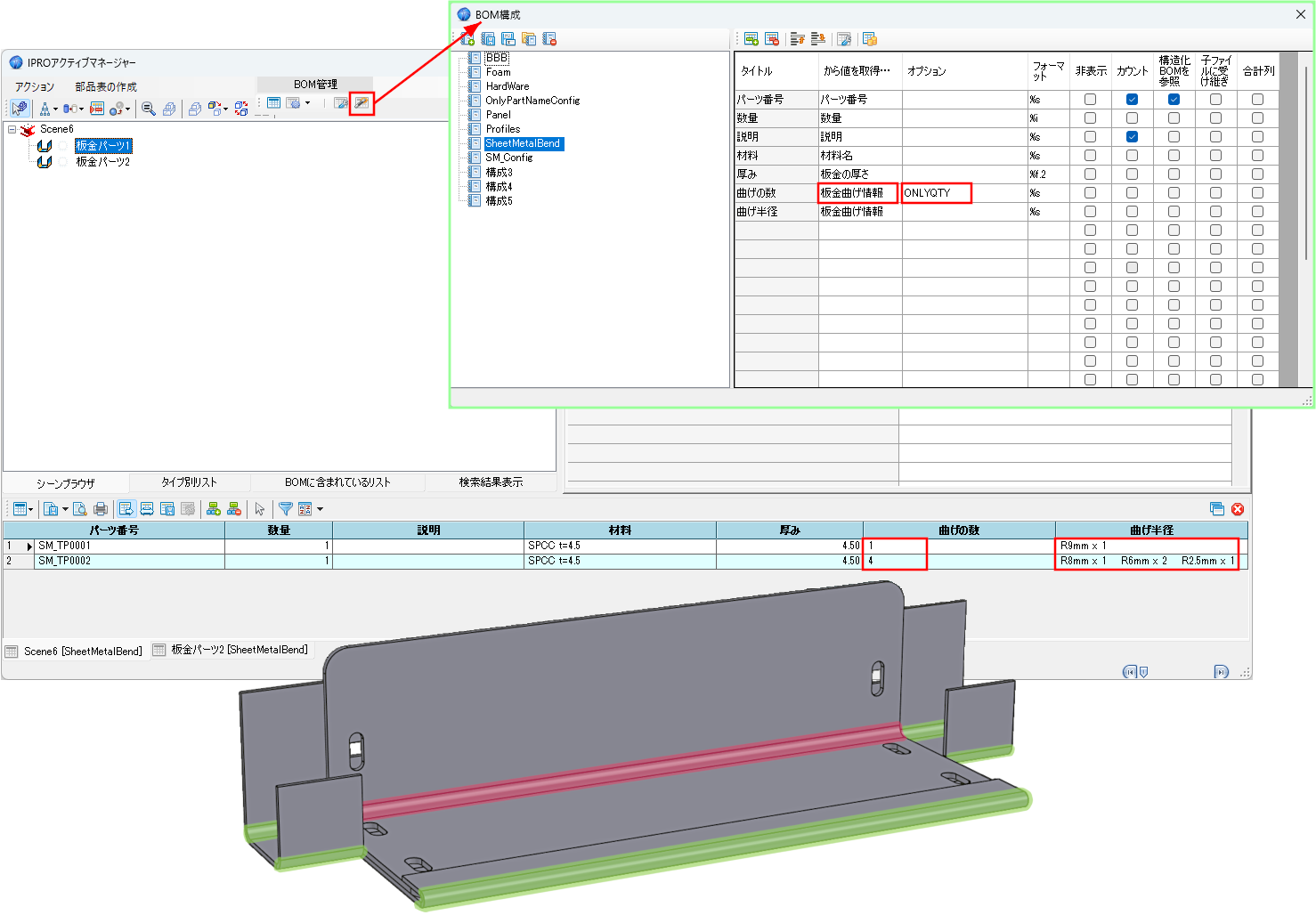Open the sort options dropdown arrow in table toolbar
The width and height of the screenshot is (1316, 923).
[x=320, y=509]
